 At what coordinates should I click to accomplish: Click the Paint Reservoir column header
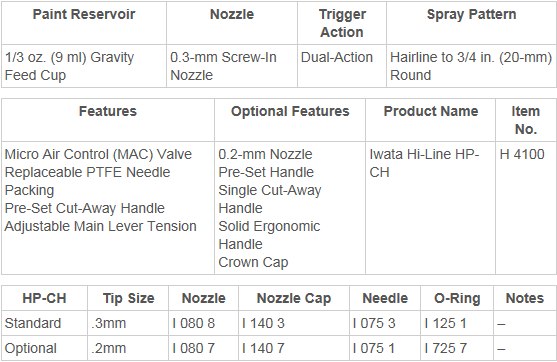click(x=84, y=15)
